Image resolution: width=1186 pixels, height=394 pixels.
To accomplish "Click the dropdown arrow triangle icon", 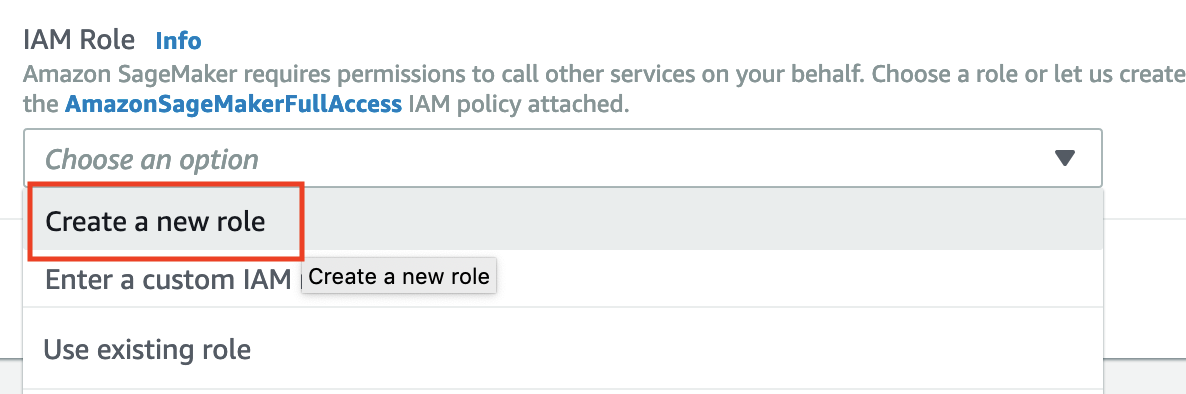I will 1065,158.
